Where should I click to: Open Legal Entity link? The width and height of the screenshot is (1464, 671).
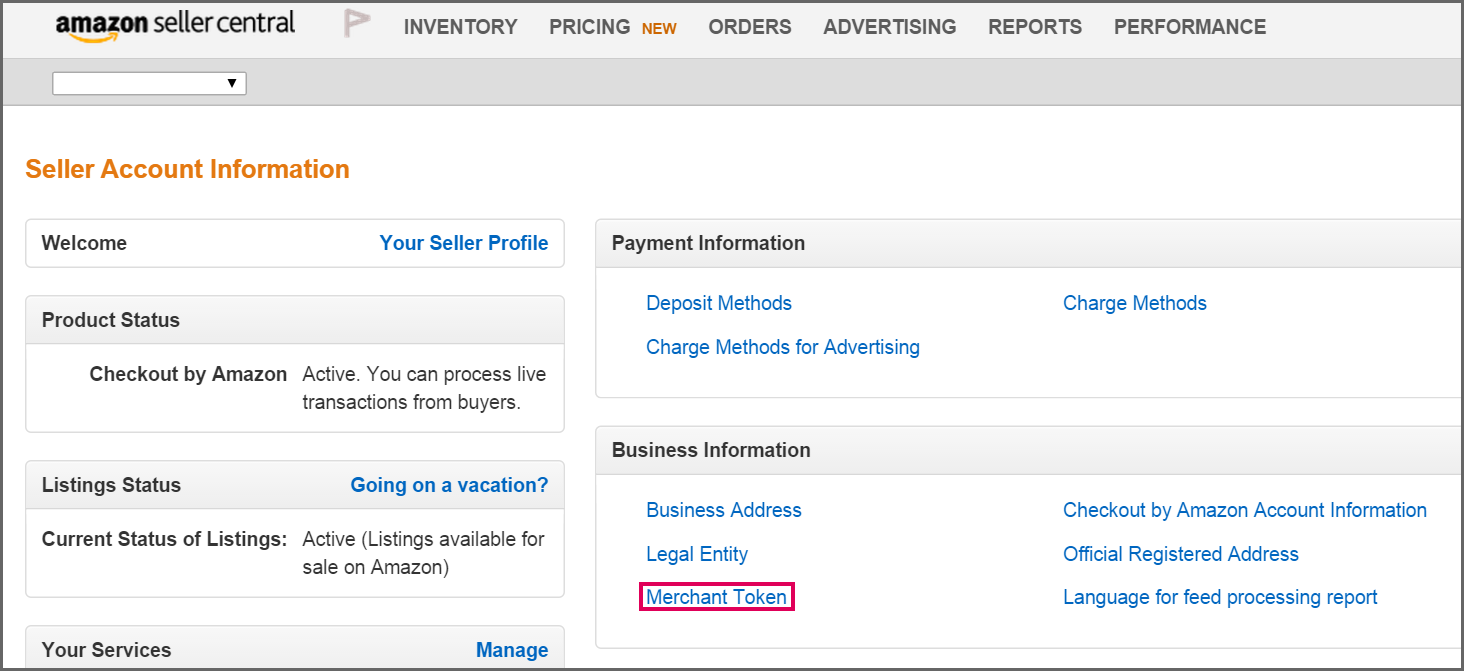(x=697, y=554)
